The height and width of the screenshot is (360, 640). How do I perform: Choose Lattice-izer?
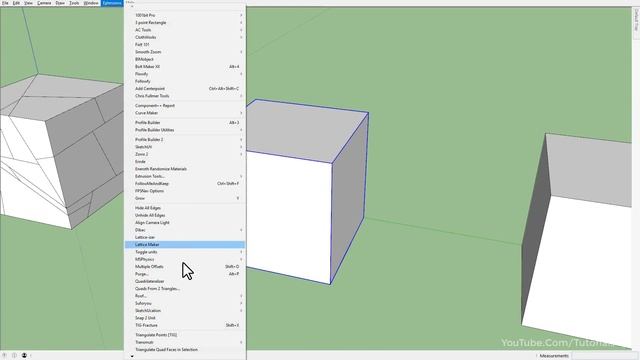184,238
